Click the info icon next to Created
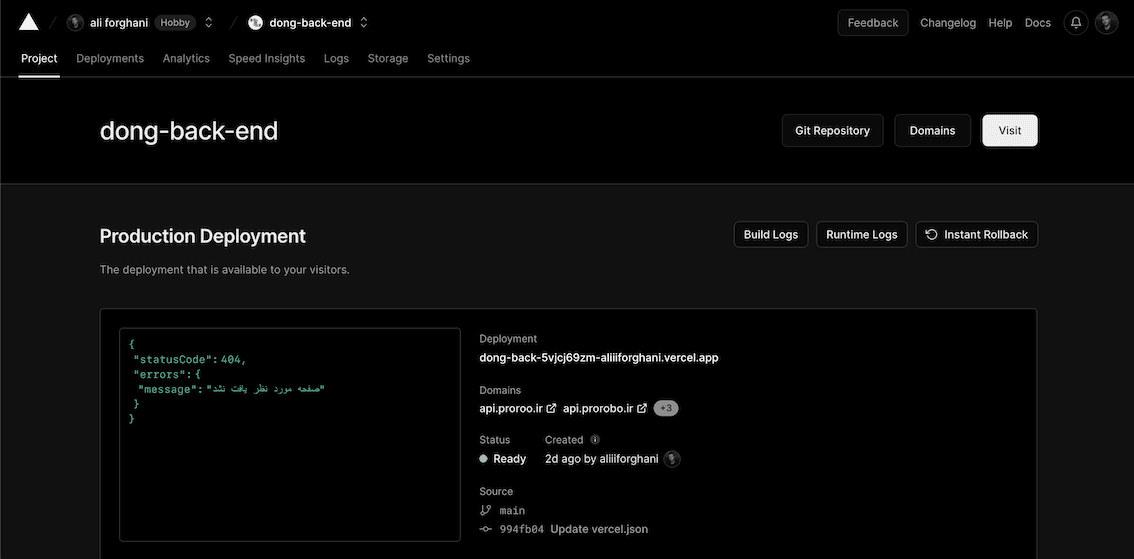1134x559 pixels. point(595,440)
